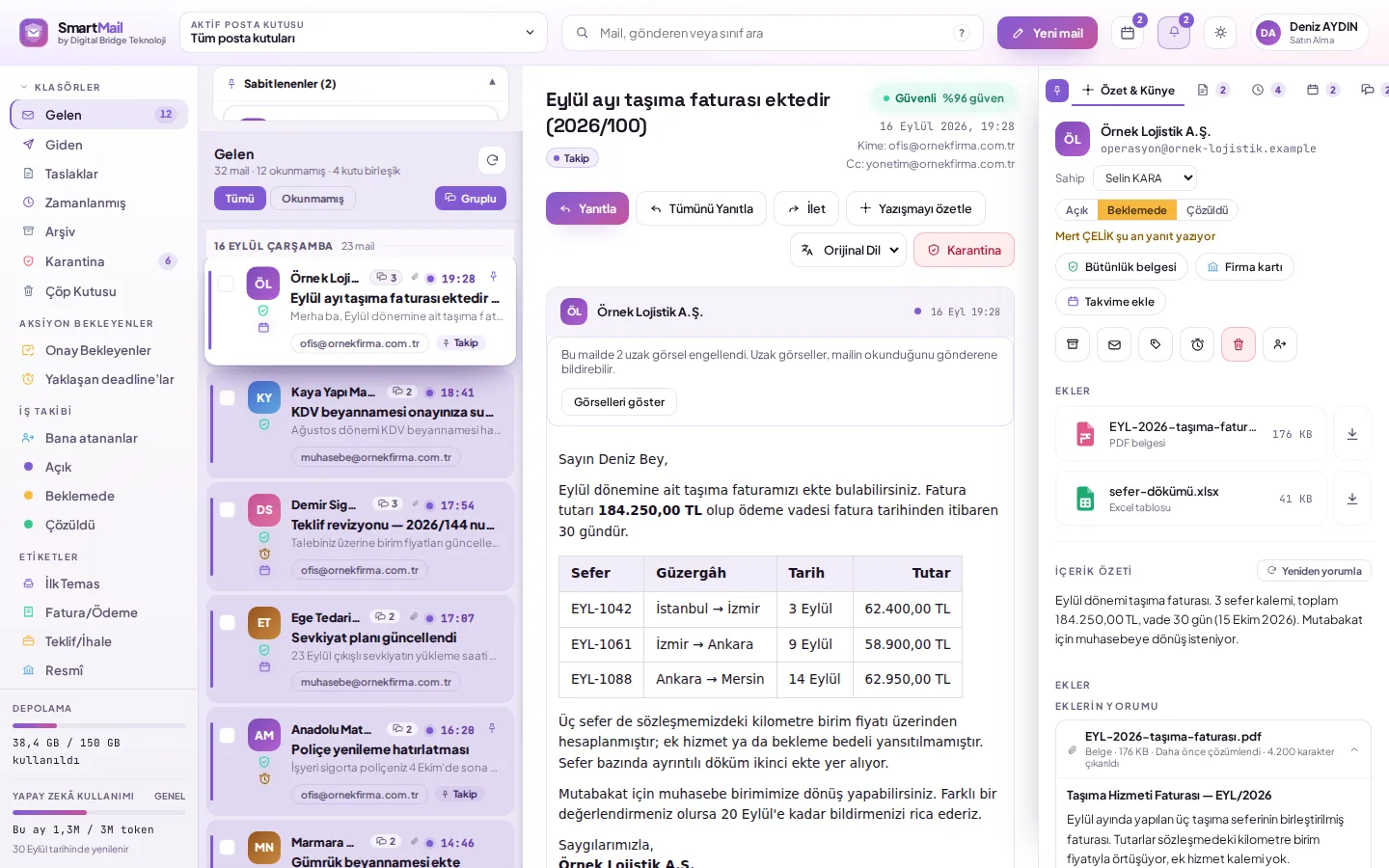Click Görselleri göster to load images
This screenshot has height=868, width=1389.
(x=619, y=402)
